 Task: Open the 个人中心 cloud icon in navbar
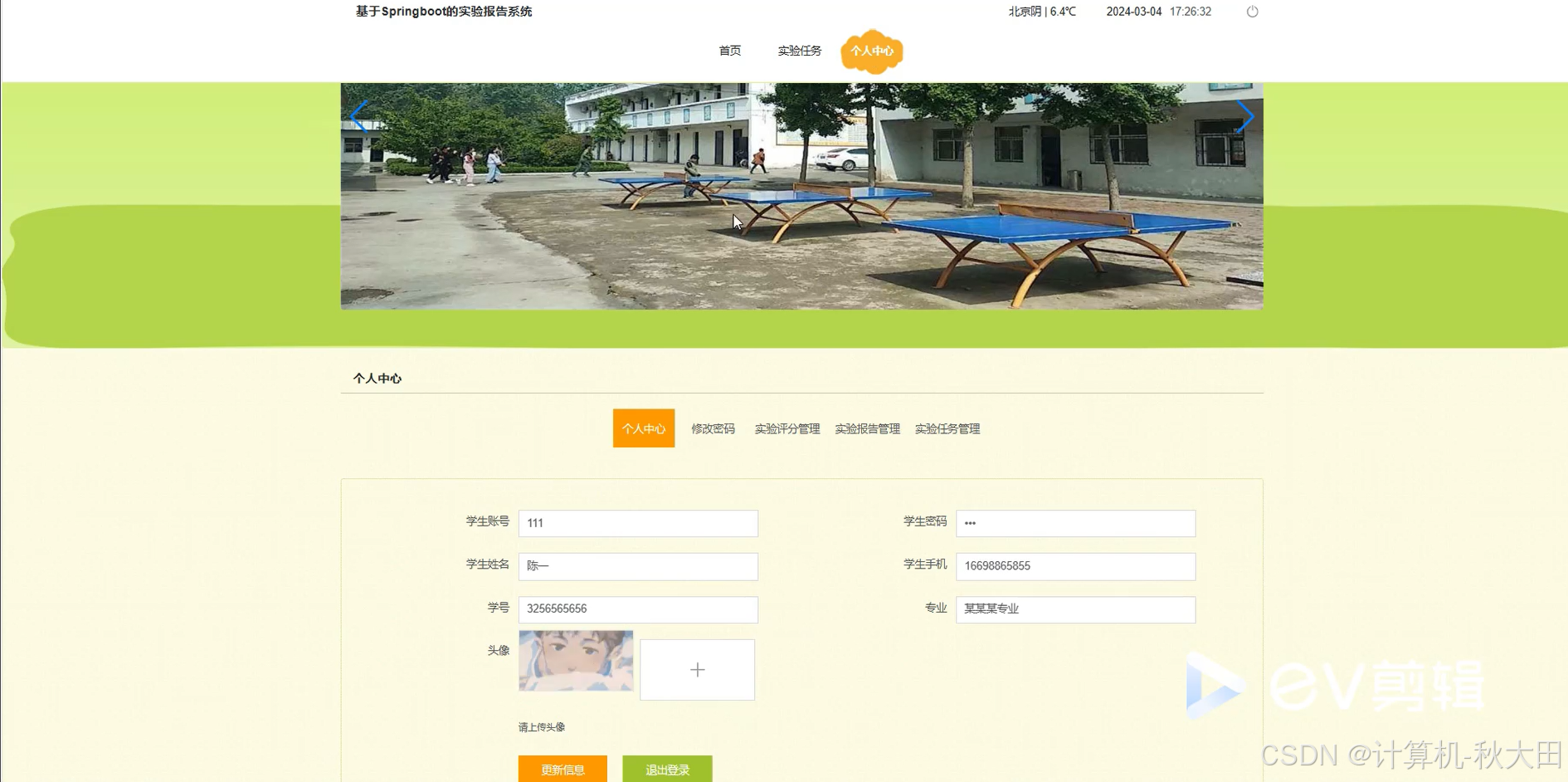click(872, 51)
